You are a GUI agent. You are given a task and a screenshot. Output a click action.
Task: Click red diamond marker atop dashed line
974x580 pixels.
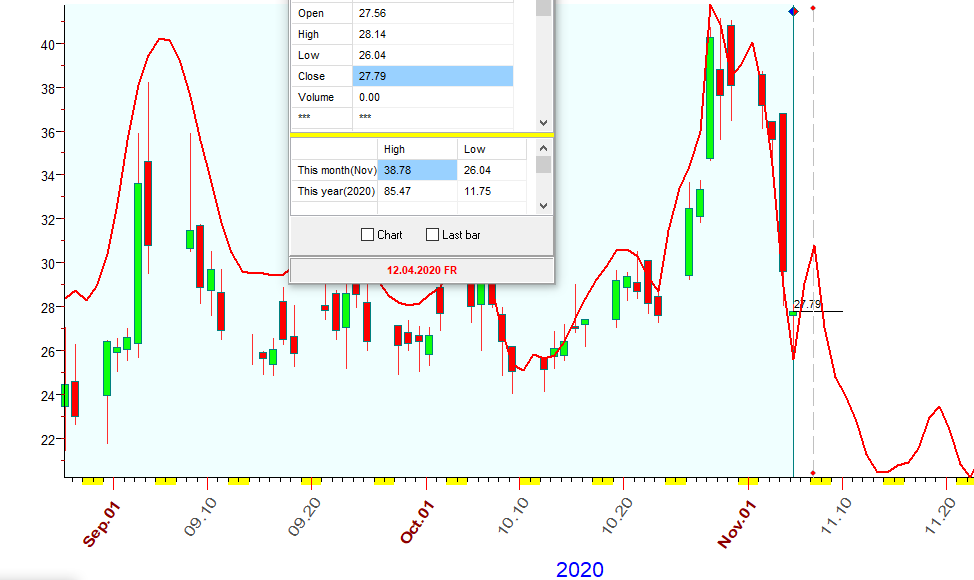[x=813, y=8]
